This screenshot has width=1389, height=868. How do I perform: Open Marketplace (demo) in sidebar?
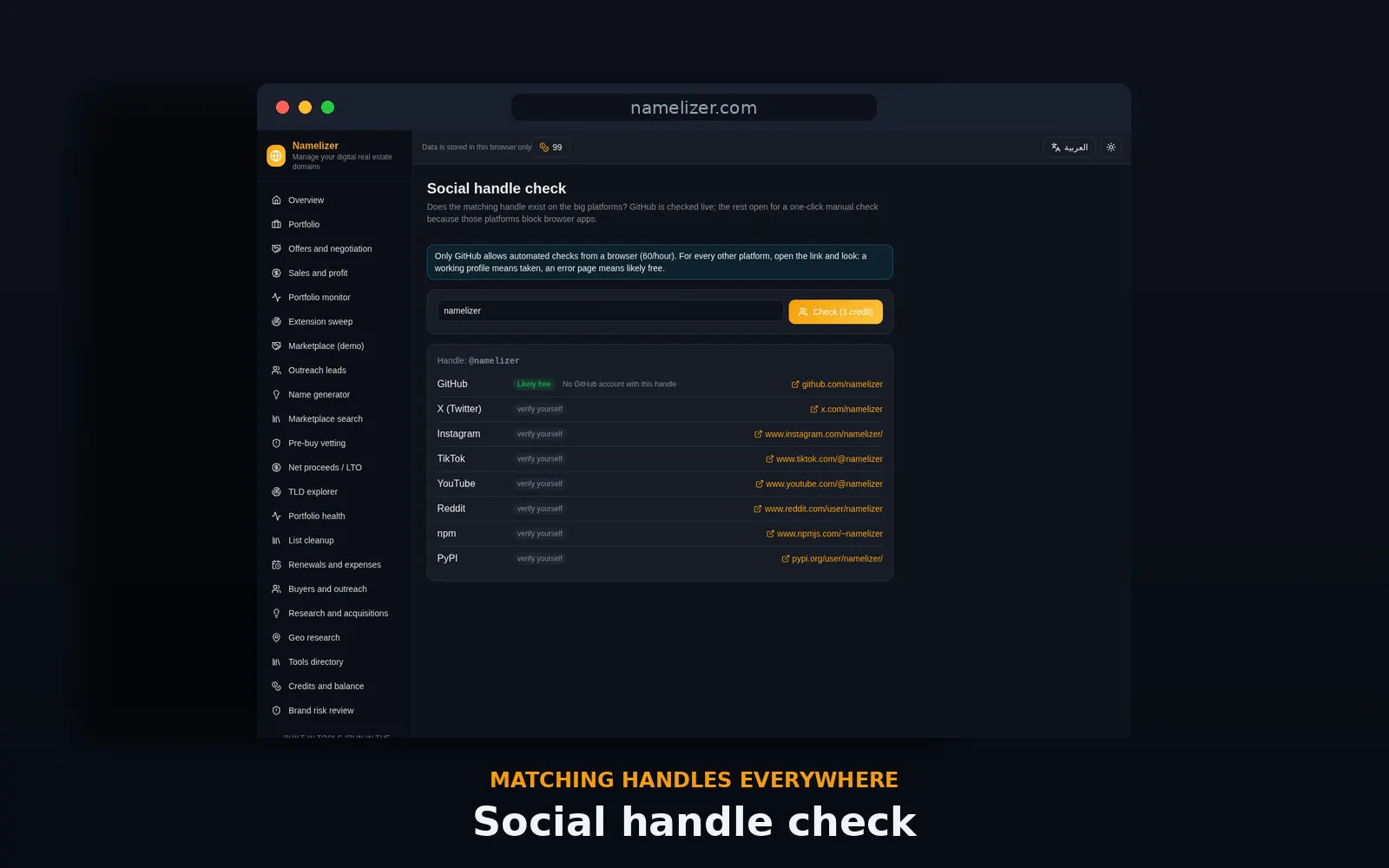[334, 346]
